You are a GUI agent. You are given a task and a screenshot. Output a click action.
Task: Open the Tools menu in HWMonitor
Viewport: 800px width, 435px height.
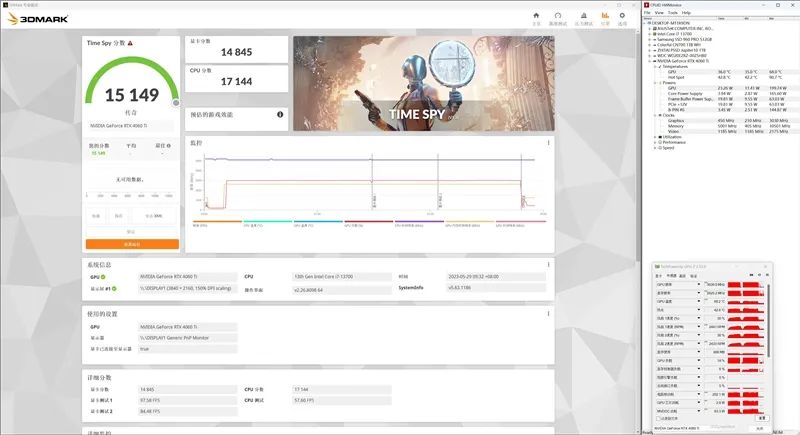point(672,13)
